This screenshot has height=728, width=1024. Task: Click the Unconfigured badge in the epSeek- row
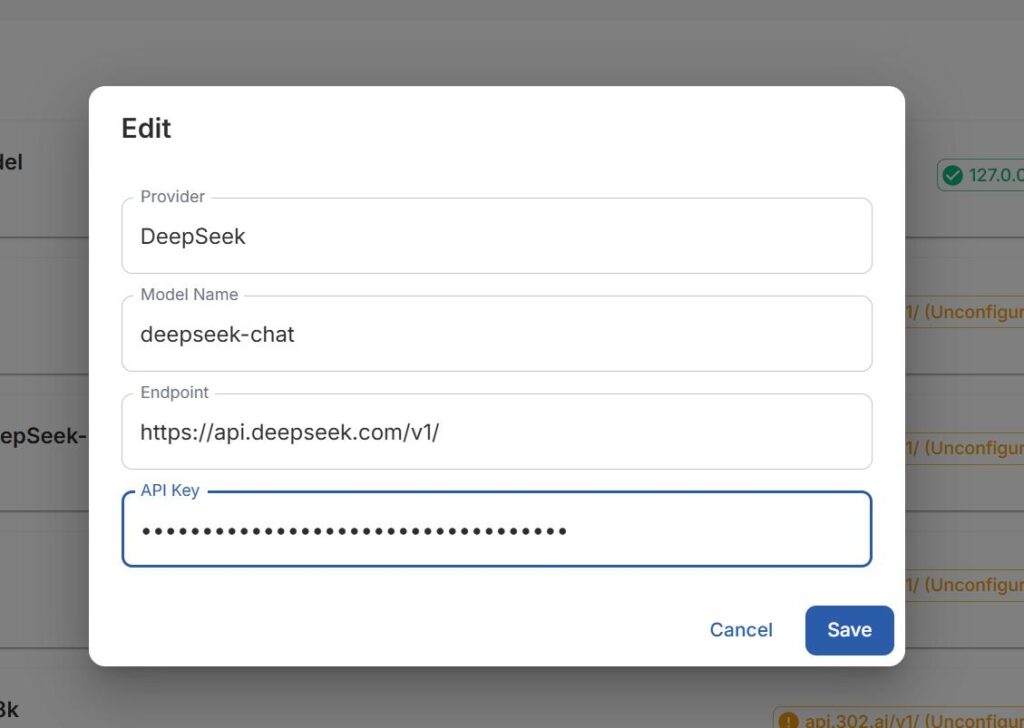click(965, 448)
